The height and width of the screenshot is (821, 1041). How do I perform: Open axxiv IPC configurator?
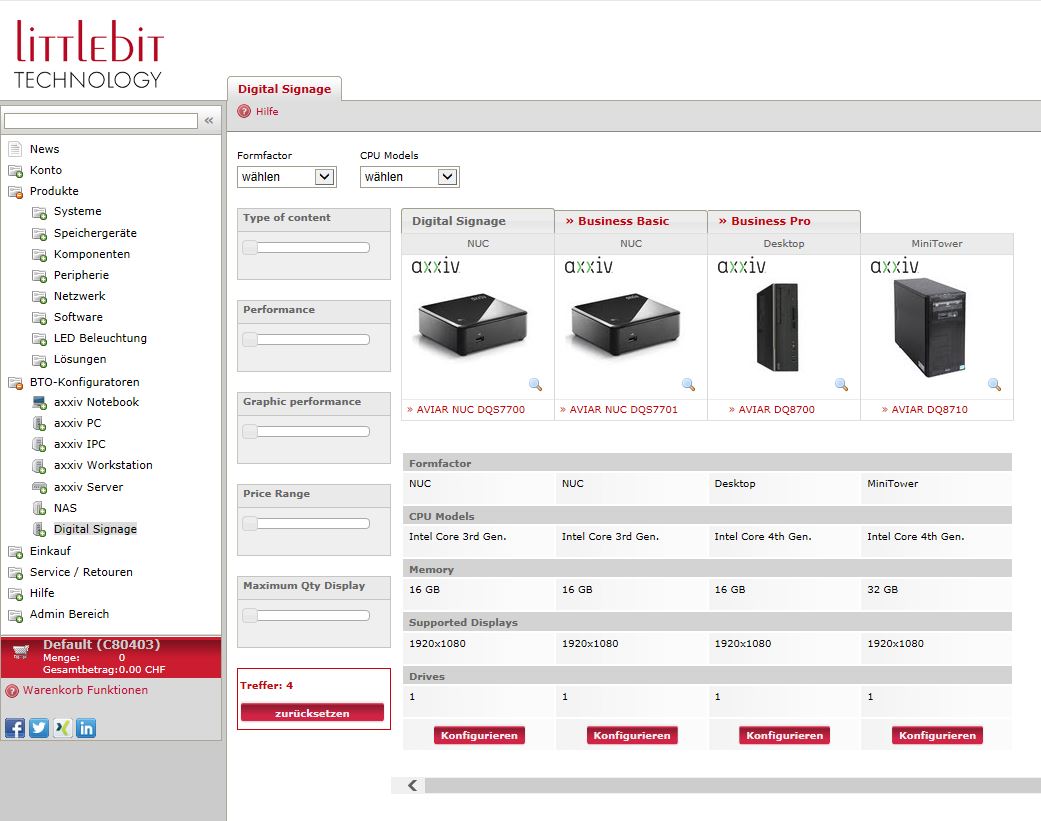(80, 444)
